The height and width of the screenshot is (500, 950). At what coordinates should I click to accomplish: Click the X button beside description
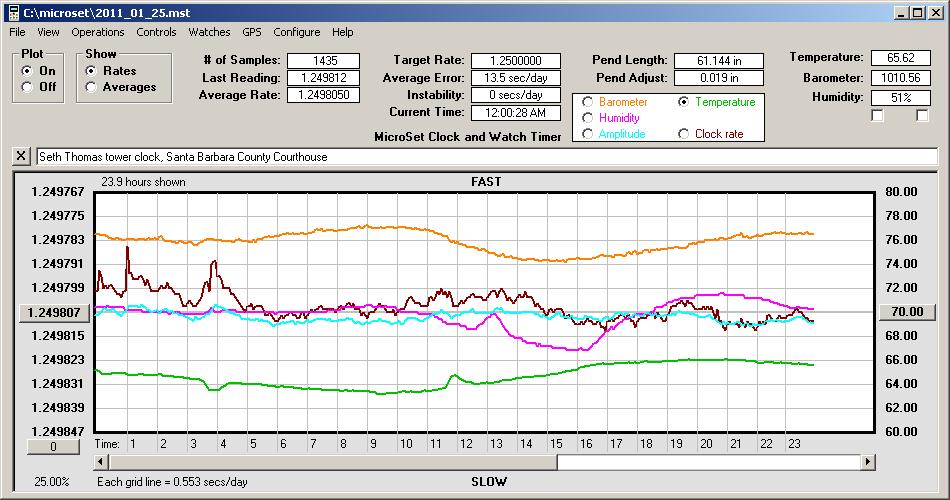coord(21,156)
